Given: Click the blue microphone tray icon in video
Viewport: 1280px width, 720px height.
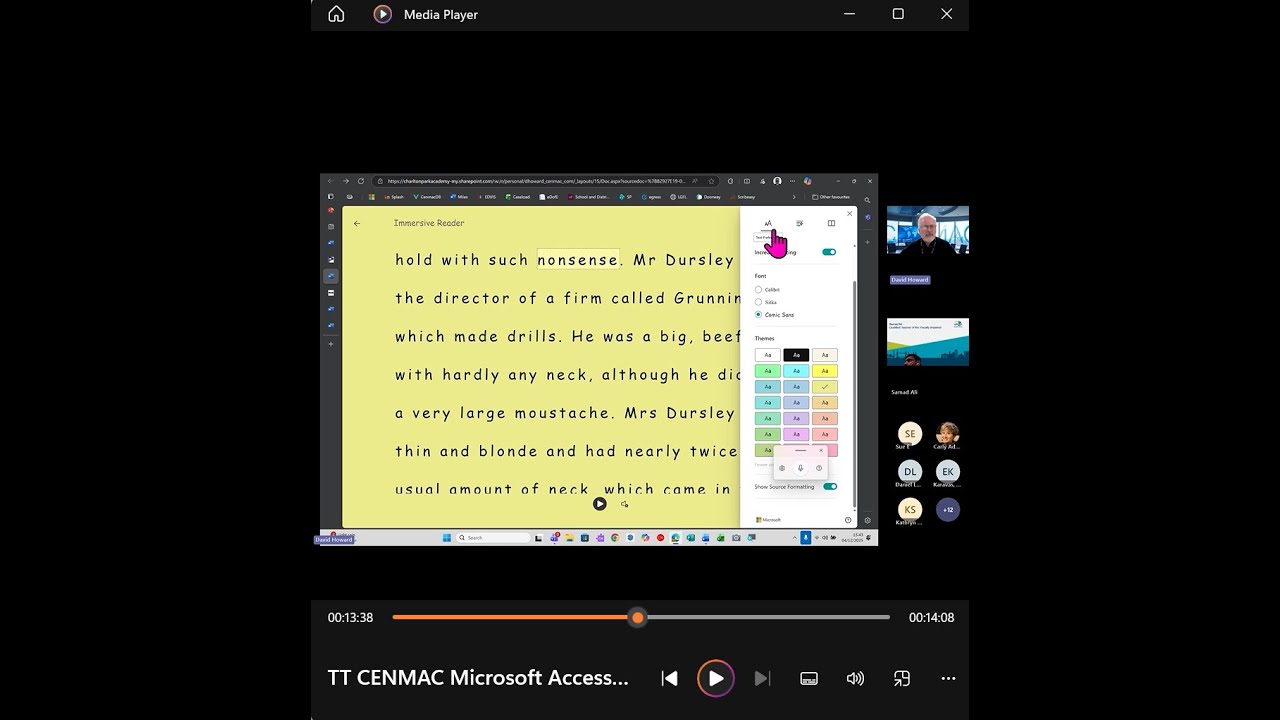Looking at the screenshot, I should click(x=806, y=538).
